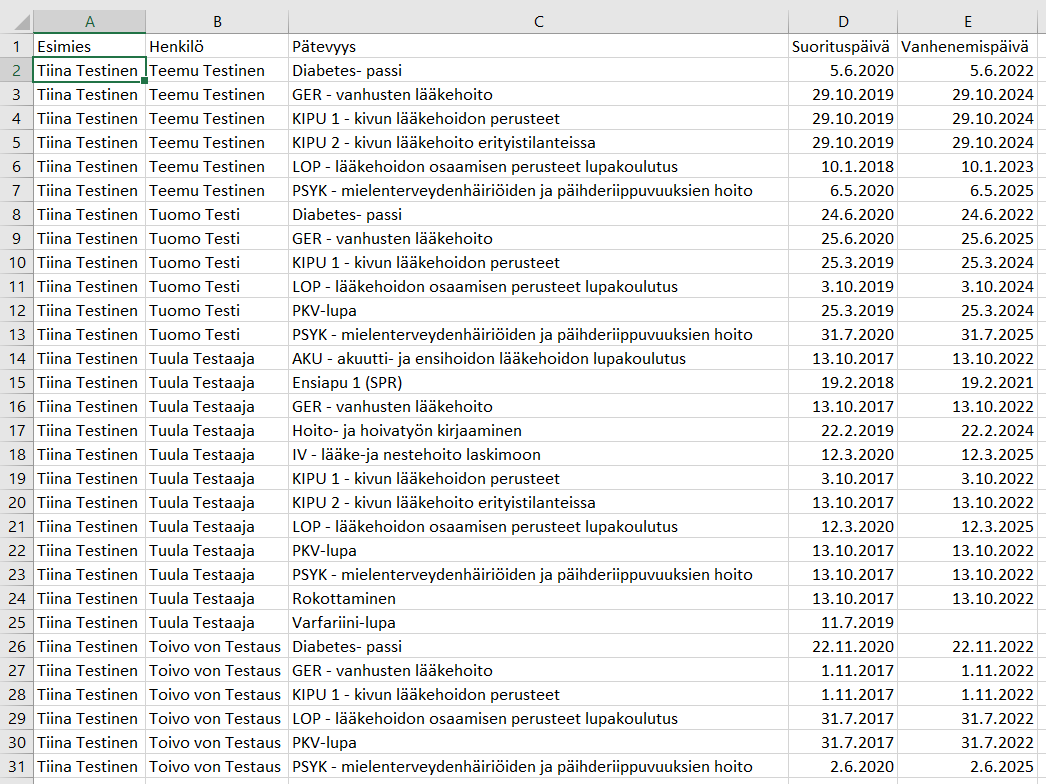Click date 3.10.2019 in row 11

click(843, 286)
